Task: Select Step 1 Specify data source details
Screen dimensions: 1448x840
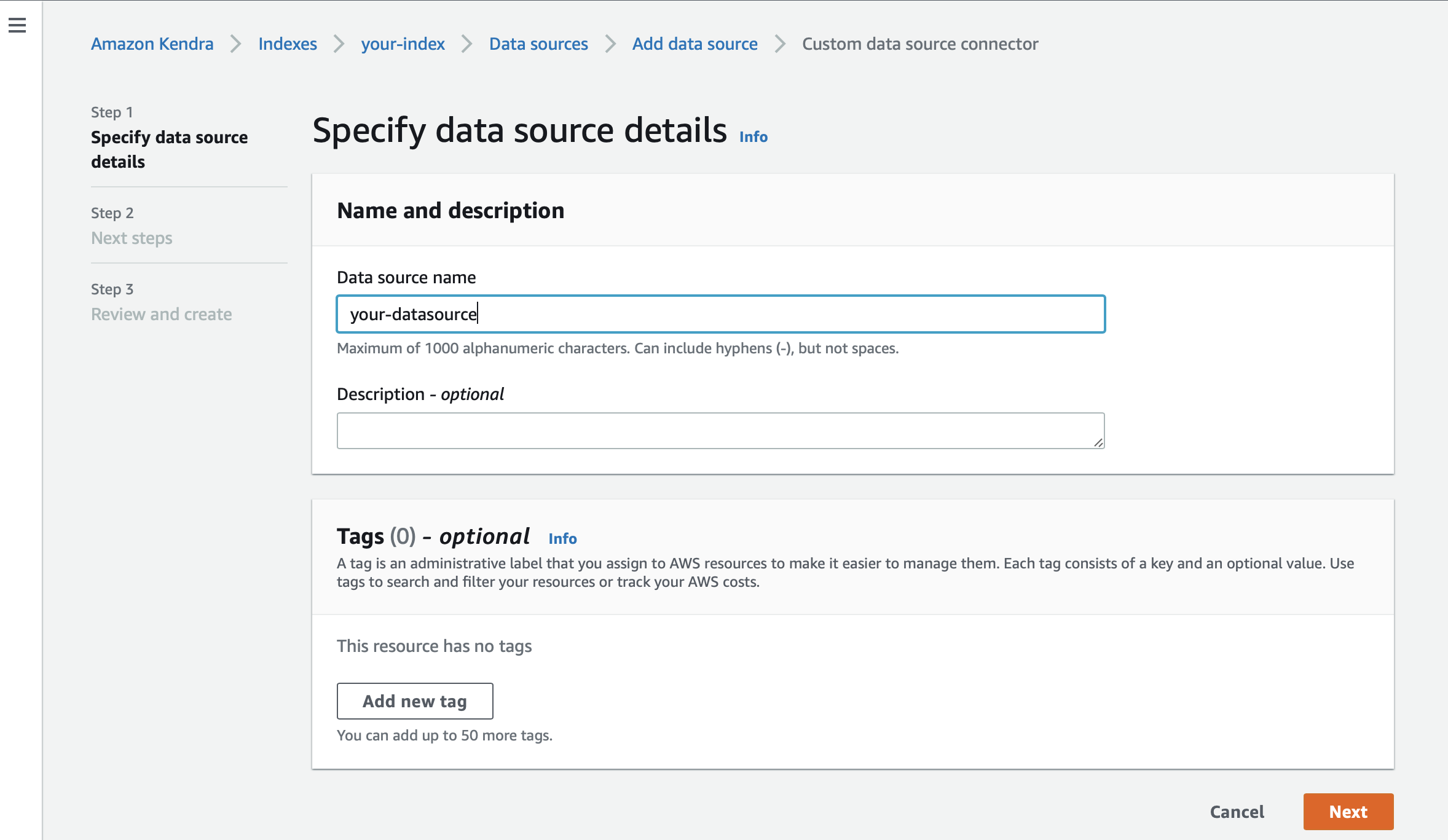Action: [x=170, y=149]
